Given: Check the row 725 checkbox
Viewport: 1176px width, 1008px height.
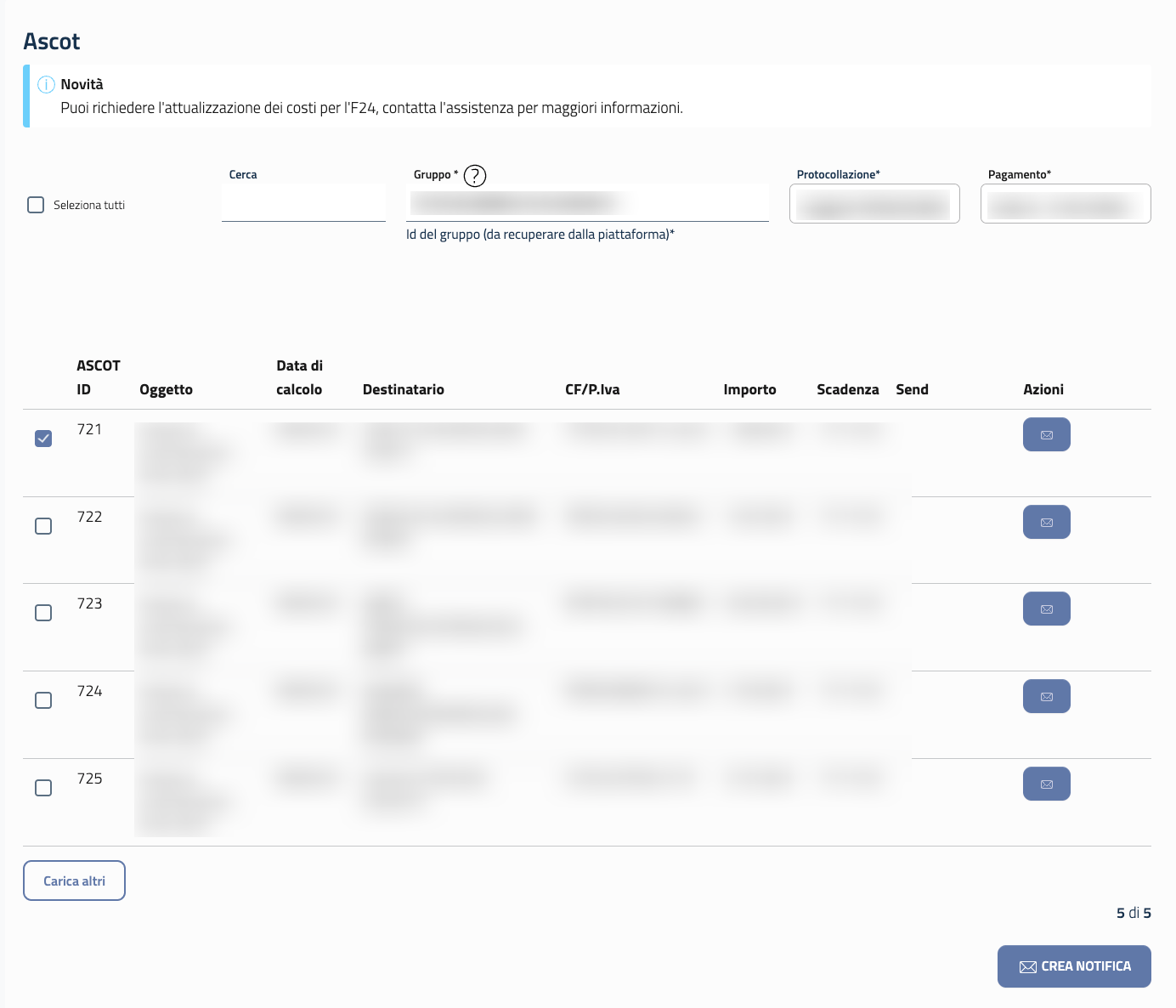Looking at the screenshot, I should [43, 788].
